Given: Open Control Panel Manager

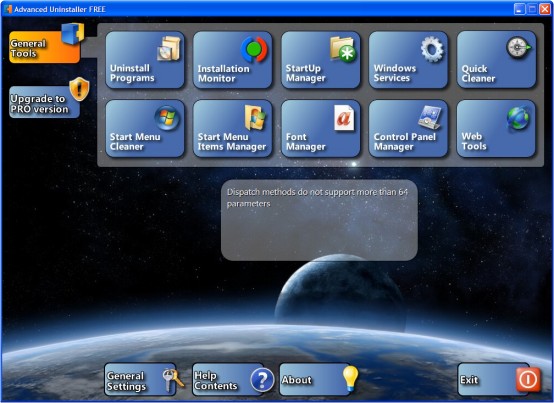Looking at the screenshot, I should click(x=408, y=128).
